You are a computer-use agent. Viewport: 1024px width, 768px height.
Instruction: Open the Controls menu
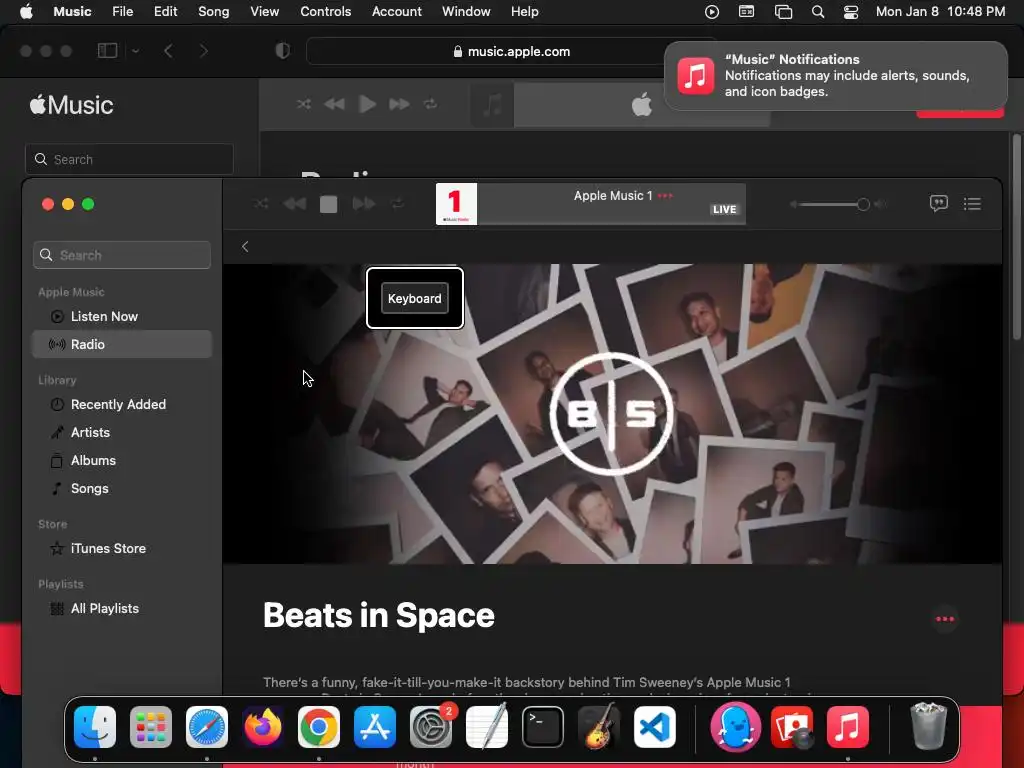325,12
